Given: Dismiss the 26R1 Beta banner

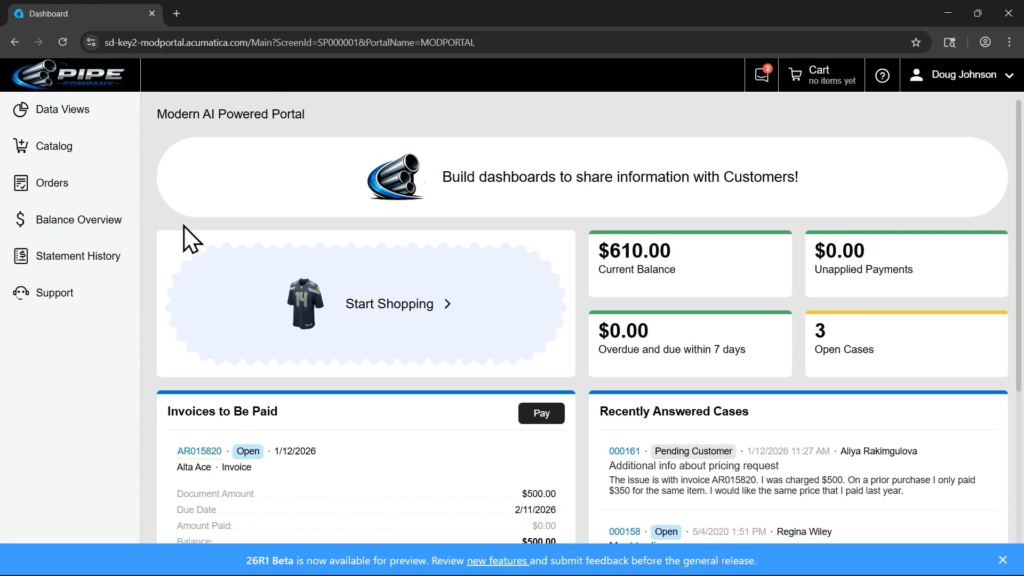Looking at the screenshot, I should (1002, 560).
